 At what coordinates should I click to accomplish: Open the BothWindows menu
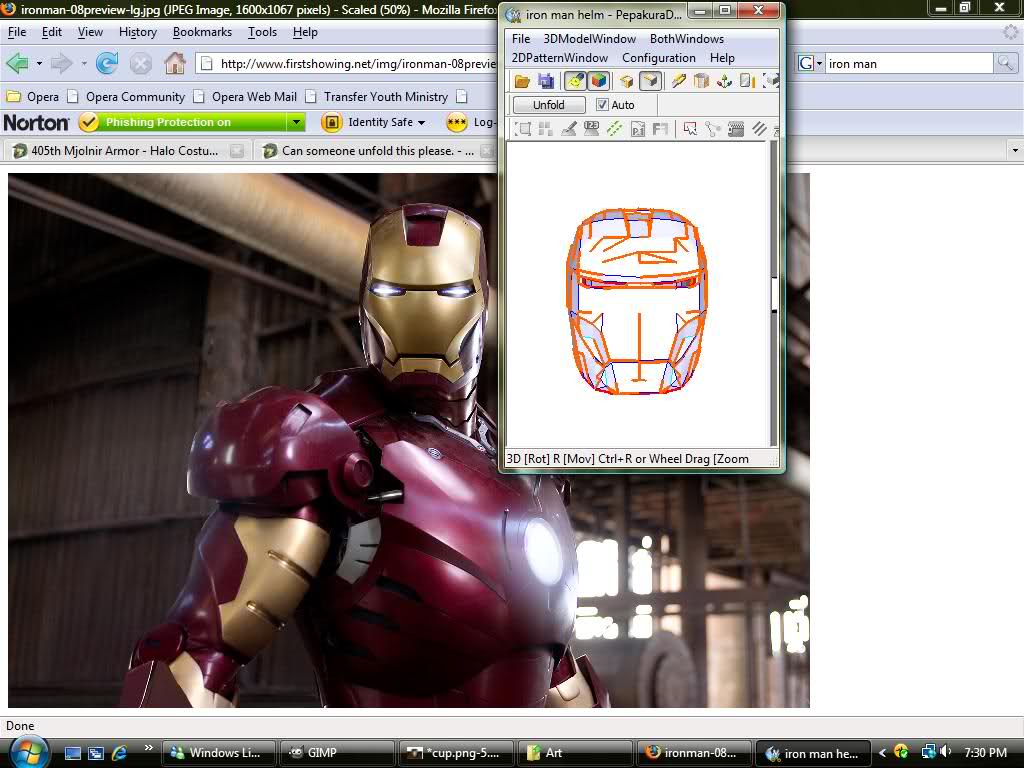point(686,39)
